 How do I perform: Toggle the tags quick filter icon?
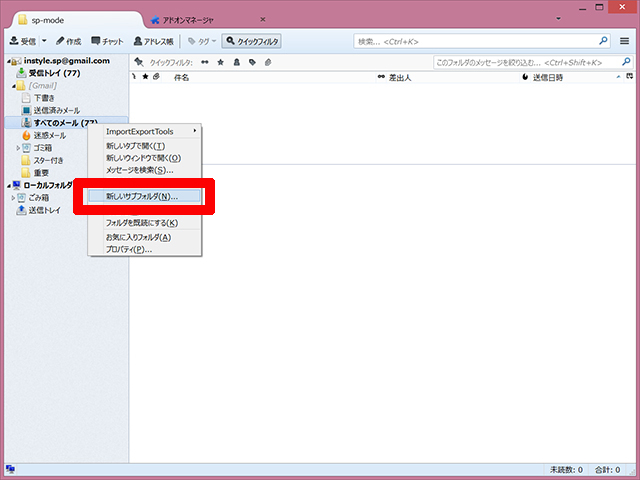pos(252,62)
